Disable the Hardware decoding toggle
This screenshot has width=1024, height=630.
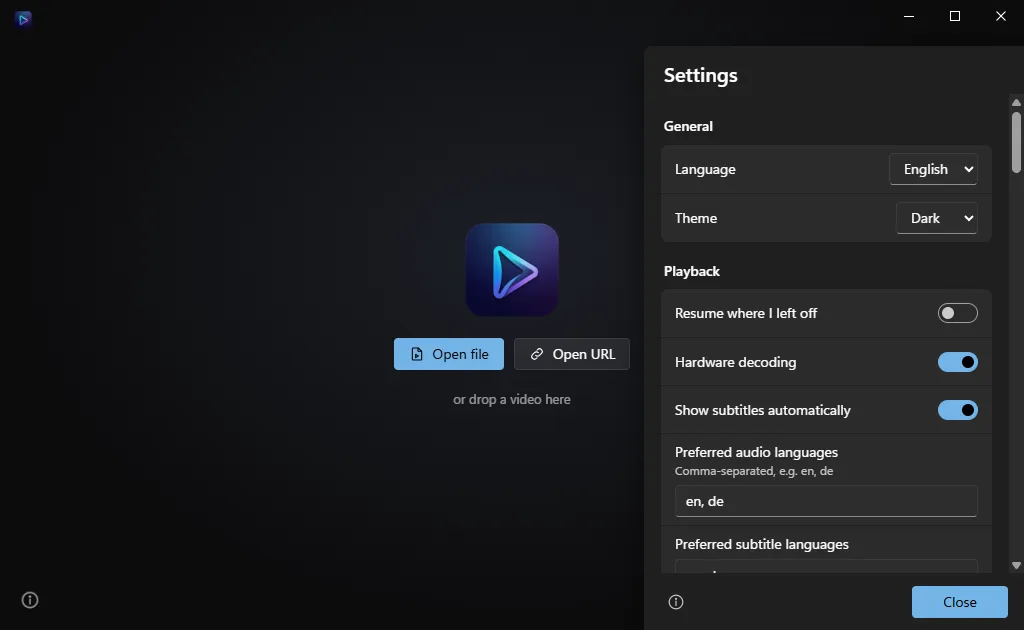(957, 362)
